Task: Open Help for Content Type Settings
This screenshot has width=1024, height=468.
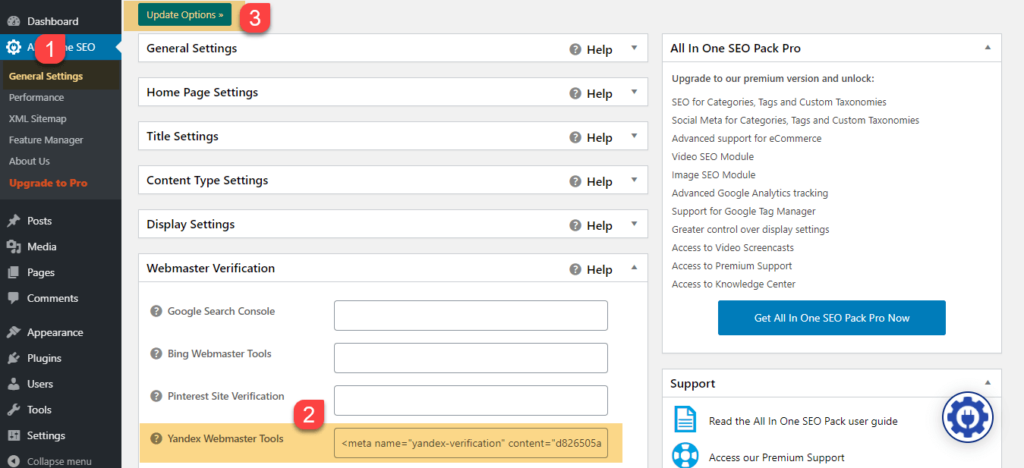Action: click(x=591, y=181)
